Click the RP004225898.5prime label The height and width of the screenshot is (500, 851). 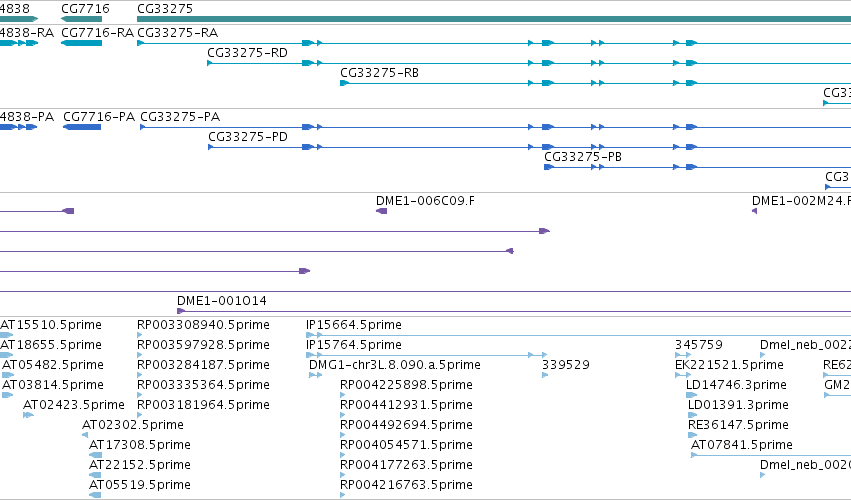[407, 385]
